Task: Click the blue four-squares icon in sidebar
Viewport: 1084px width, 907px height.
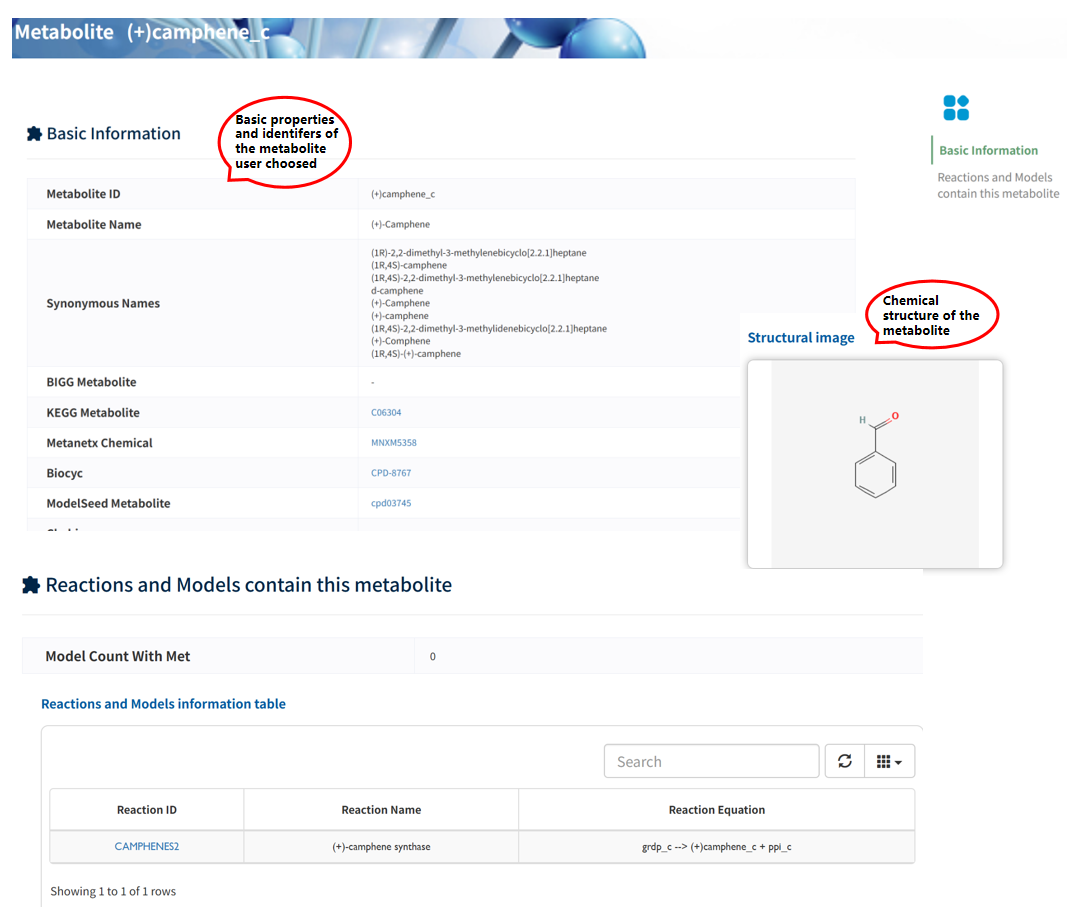Action: click(x=956, y=108)
